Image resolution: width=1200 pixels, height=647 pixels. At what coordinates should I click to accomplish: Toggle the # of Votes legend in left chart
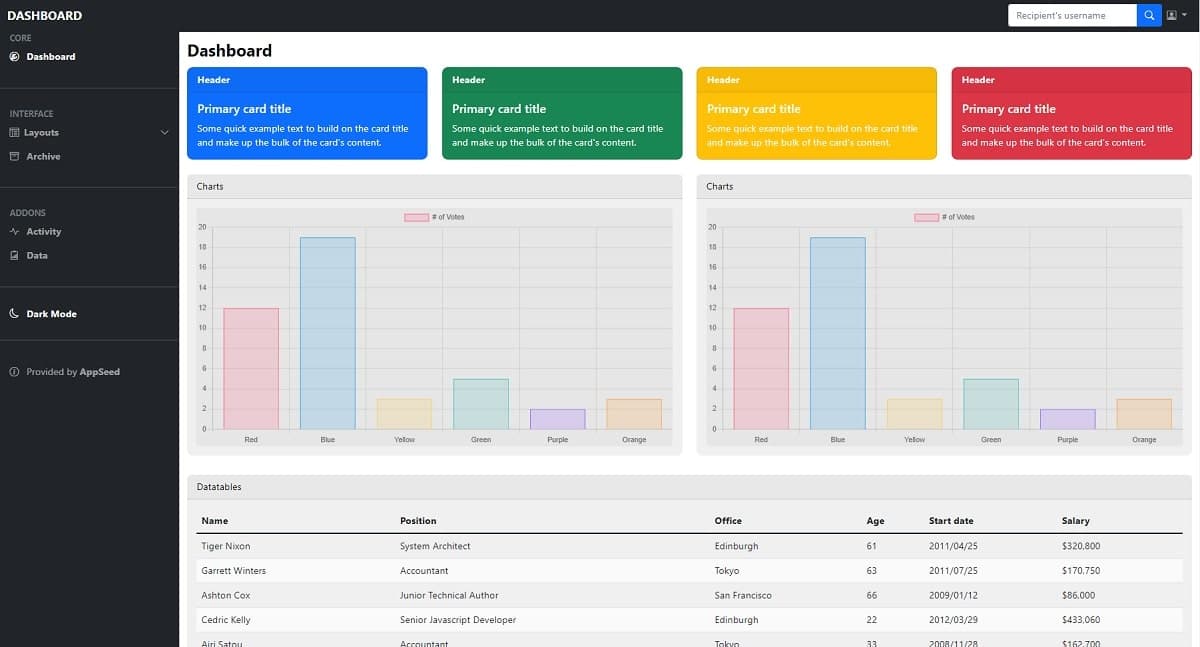coord(434,217)
